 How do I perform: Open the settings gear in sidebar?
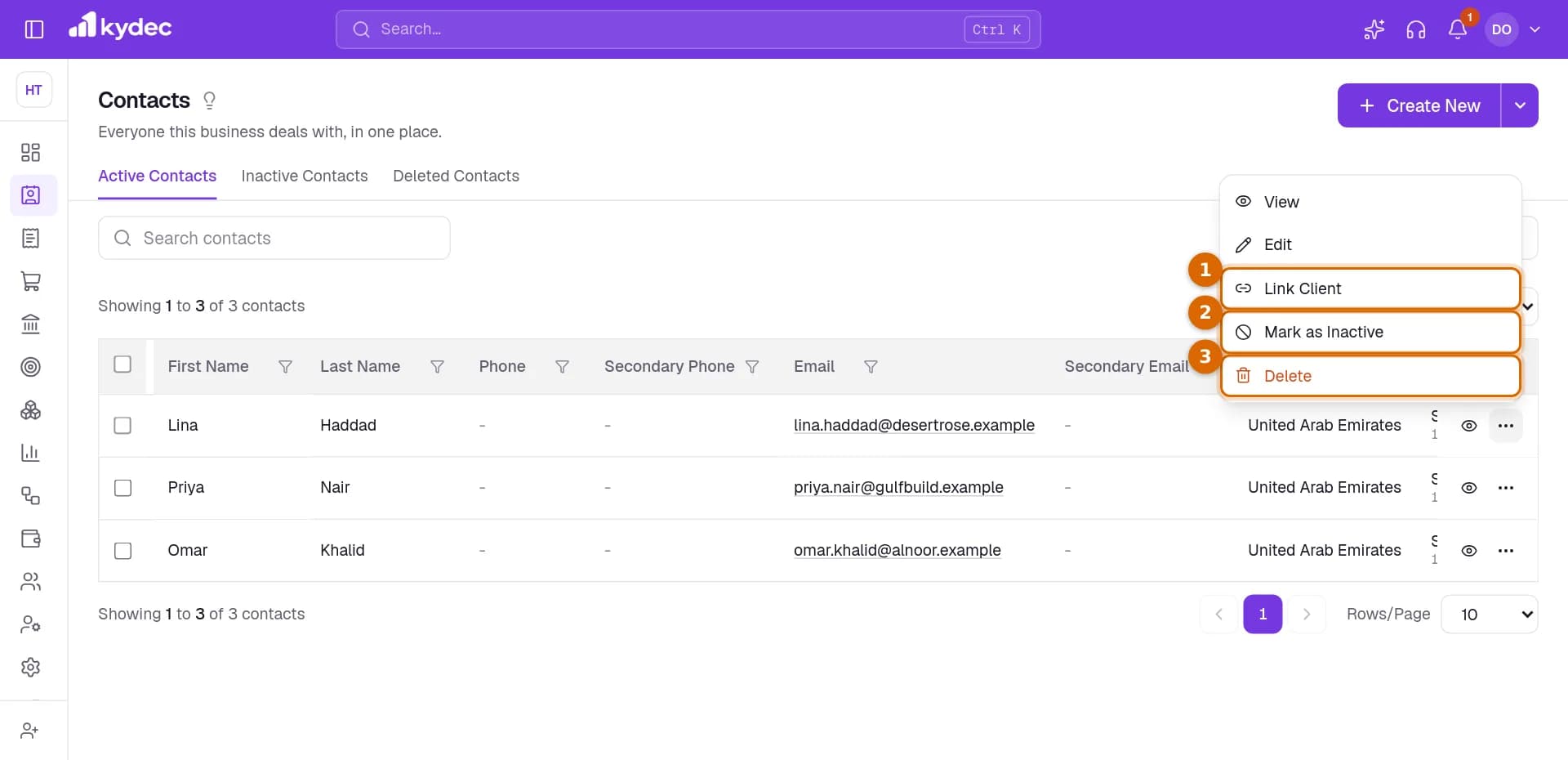point(31,667)
